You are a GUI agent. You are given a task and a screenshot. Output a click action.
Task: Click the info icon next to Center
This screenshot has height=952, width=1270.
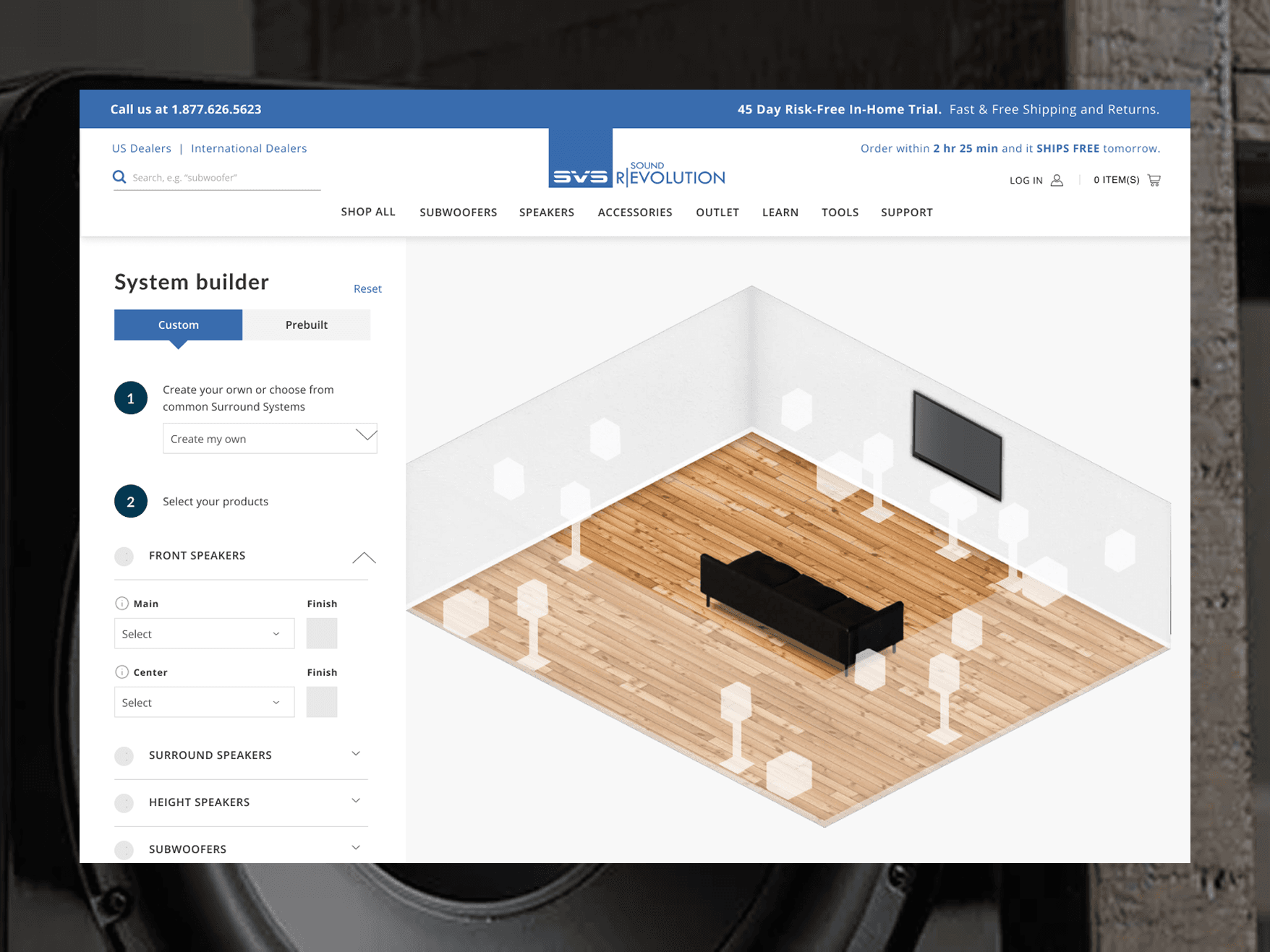122,672
